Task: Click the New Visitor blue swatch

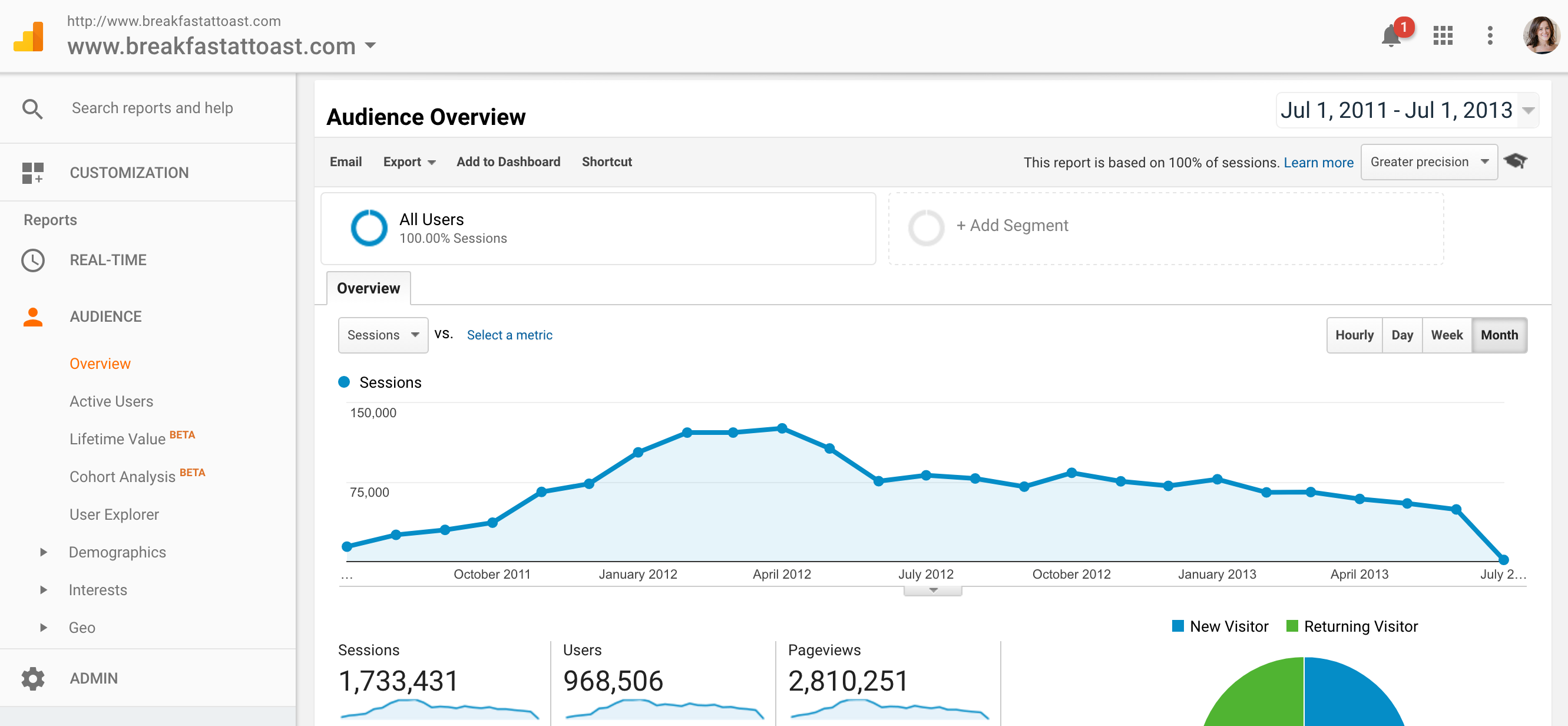Action: click(1178, 626)
